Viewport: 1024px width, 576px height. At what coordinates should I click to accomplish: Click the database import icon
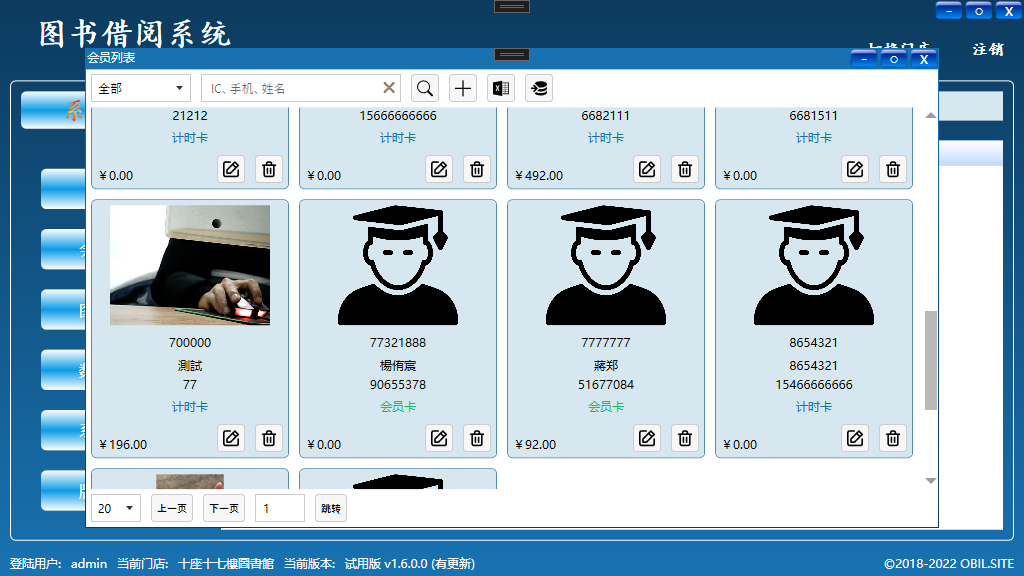coord(539,88)
